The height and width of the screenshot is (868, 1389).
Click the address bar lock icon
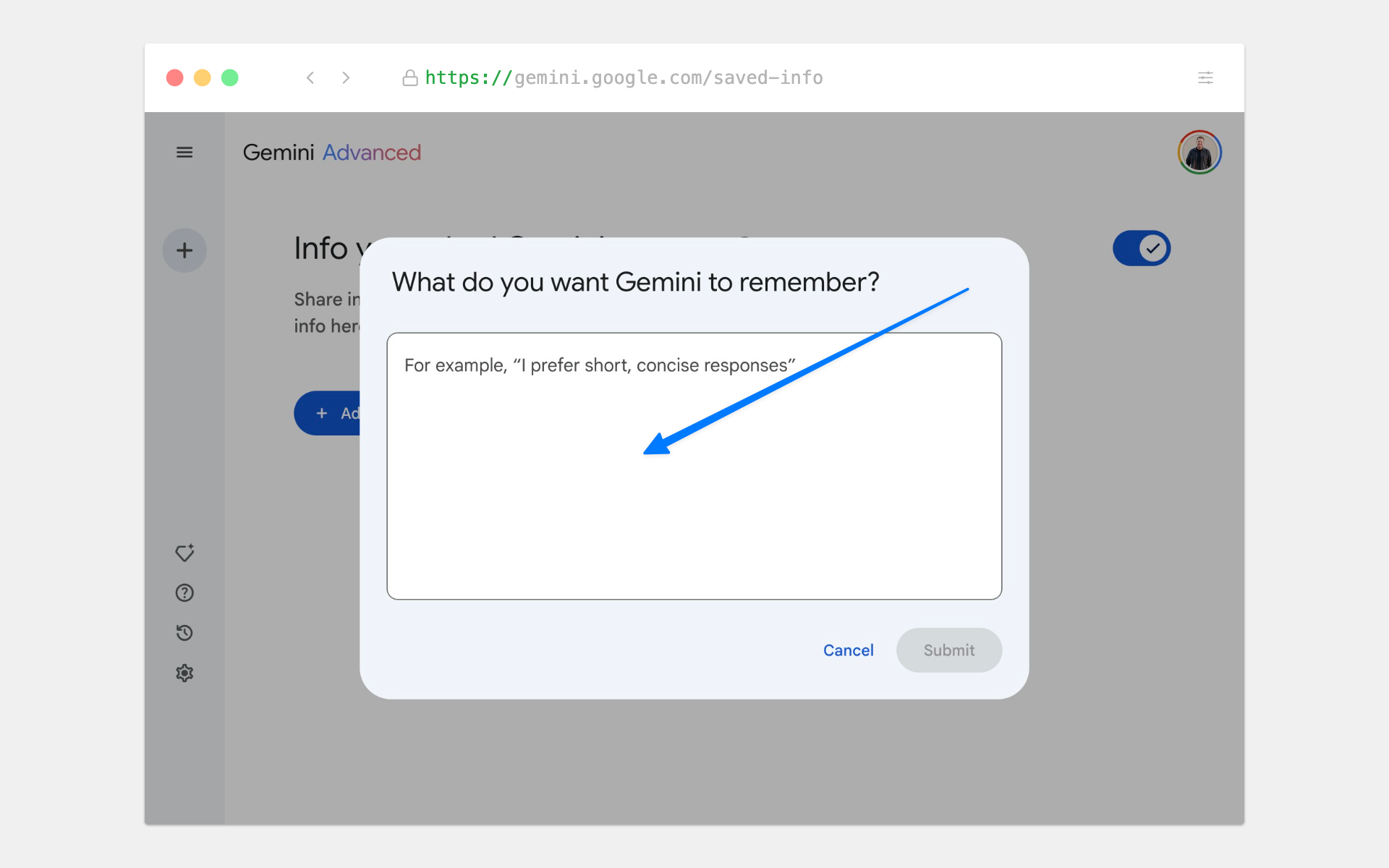coord(410,78)
